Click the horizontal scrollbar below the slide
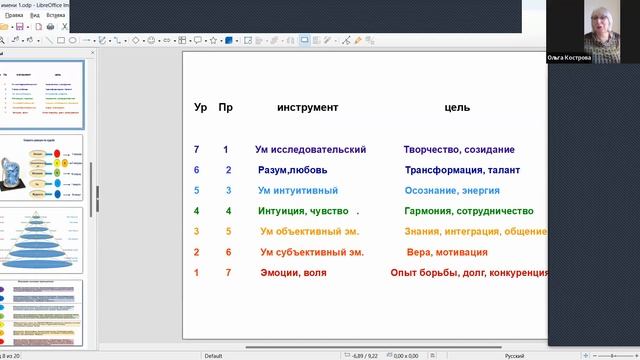Screen dimensions: 640x360 (x=373, y=347)
